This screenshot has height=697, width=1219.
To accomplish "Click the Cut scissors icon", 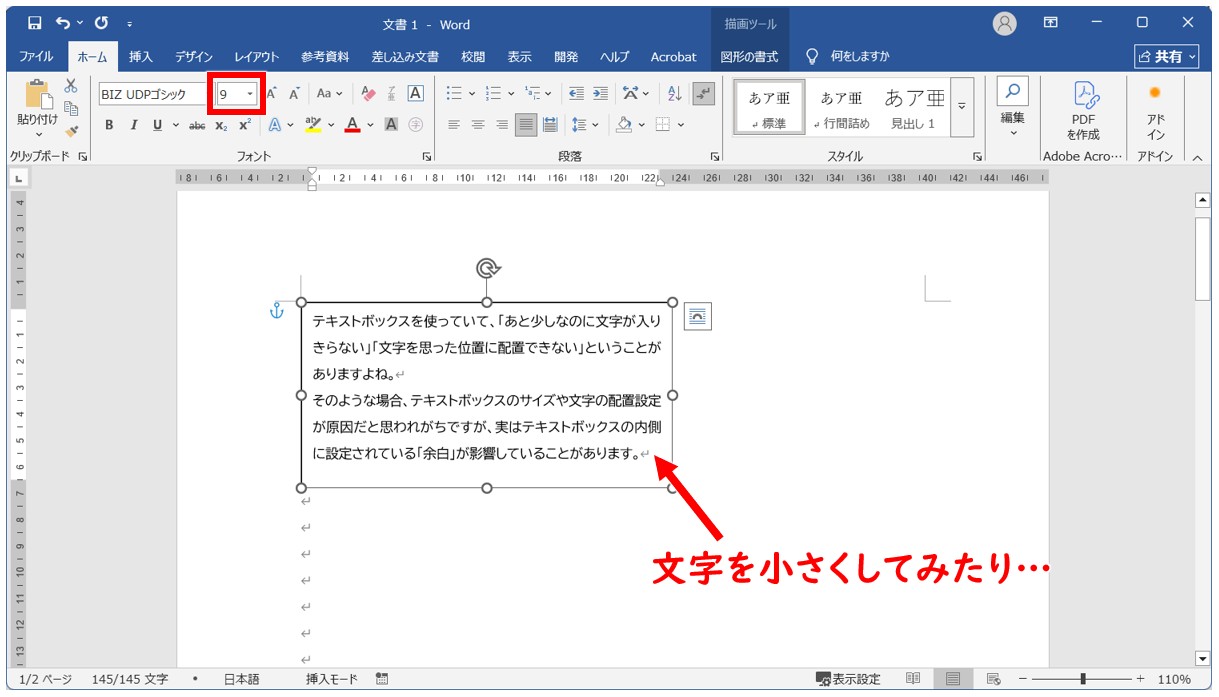I will tap(71, 87).
